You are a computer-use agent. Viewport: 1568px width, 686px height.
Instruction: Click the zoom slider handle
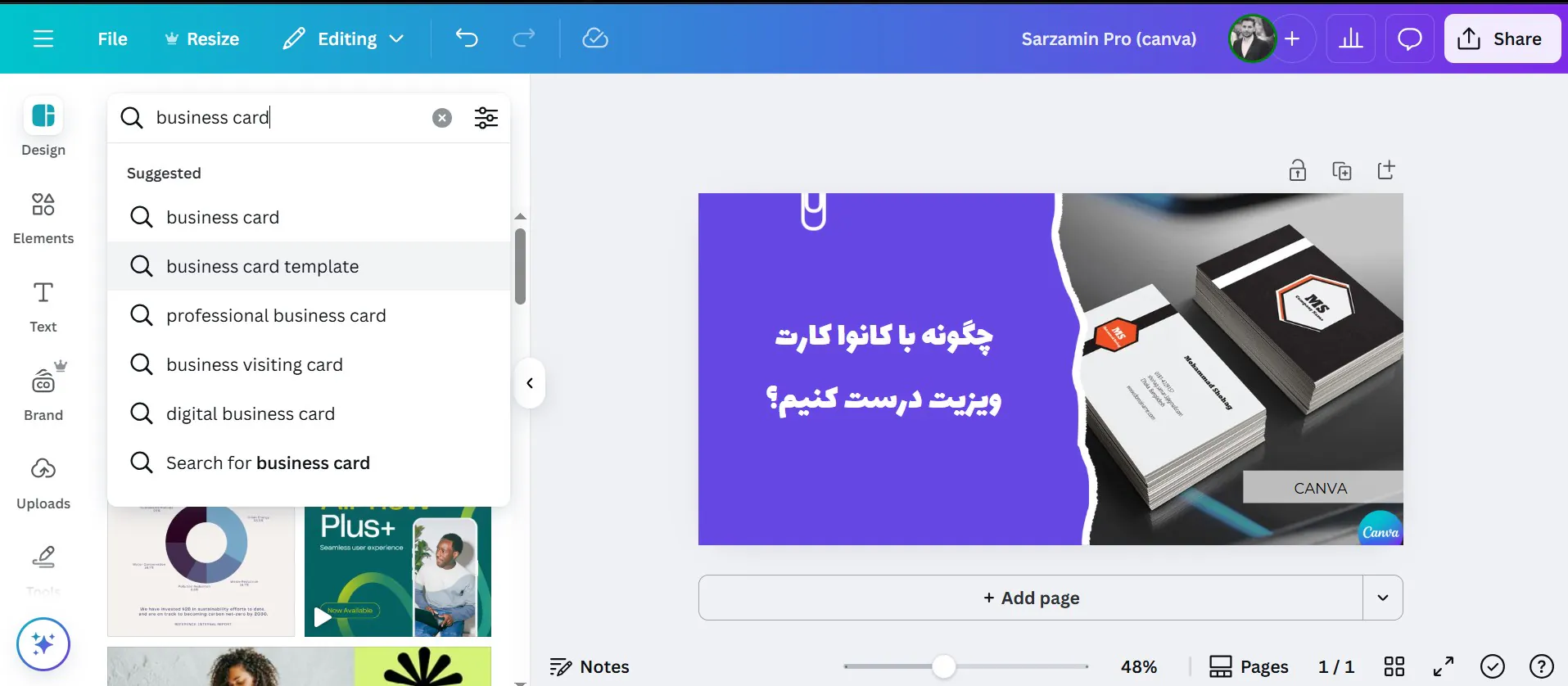click(944, 666)
